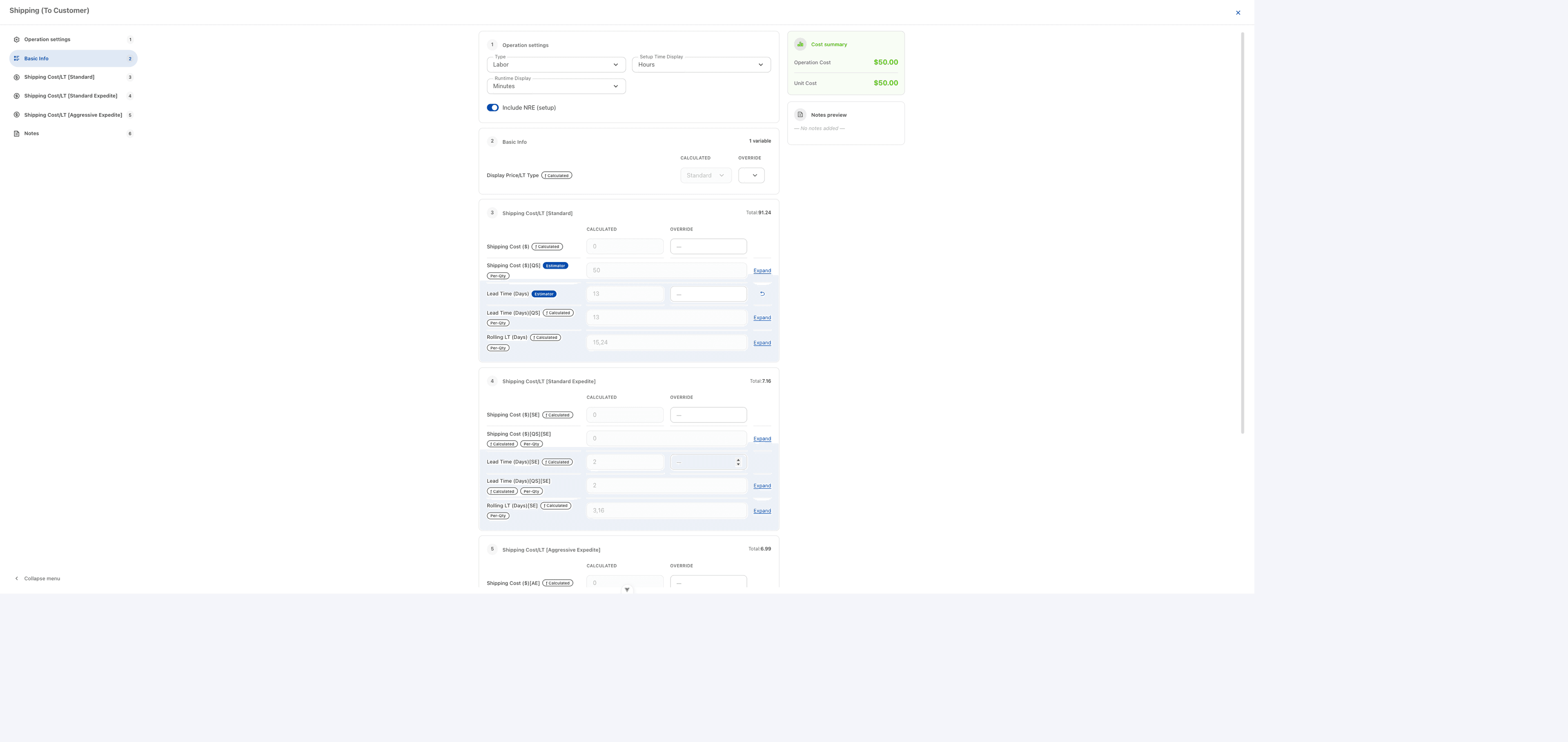1568x742 pixels.
Task: Click the Estimator badge on Lead Time (Days)
Action: (543, 294)
